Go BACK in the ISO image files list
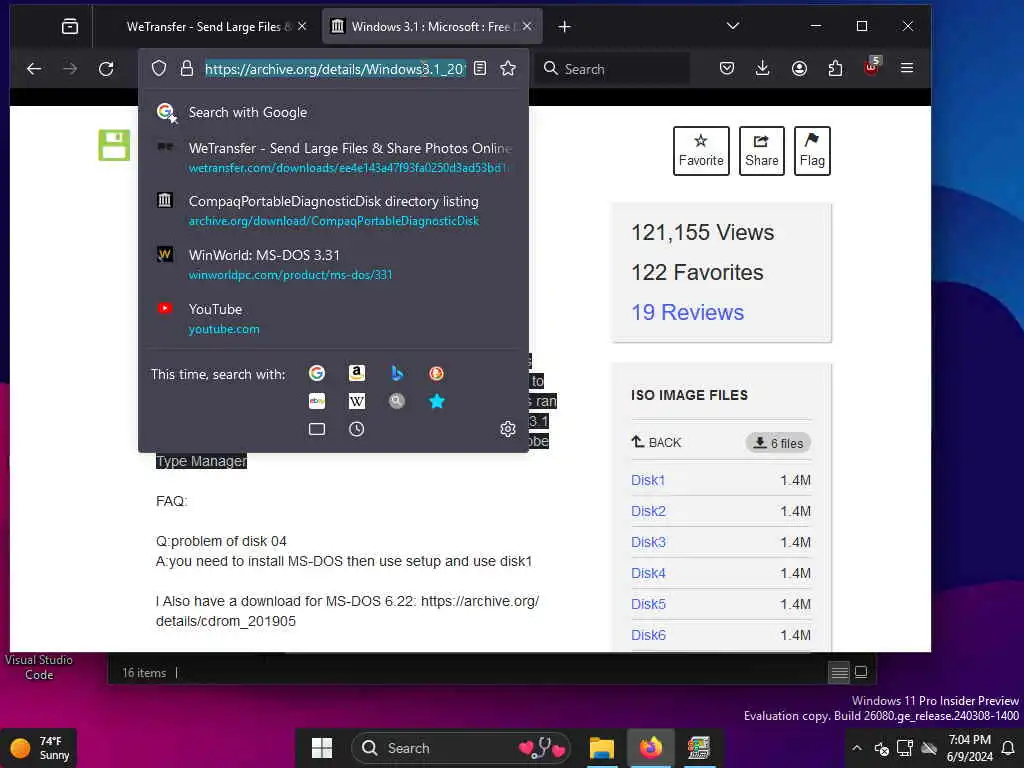This screenshot has height=768, width=1024. click(656, 442)
